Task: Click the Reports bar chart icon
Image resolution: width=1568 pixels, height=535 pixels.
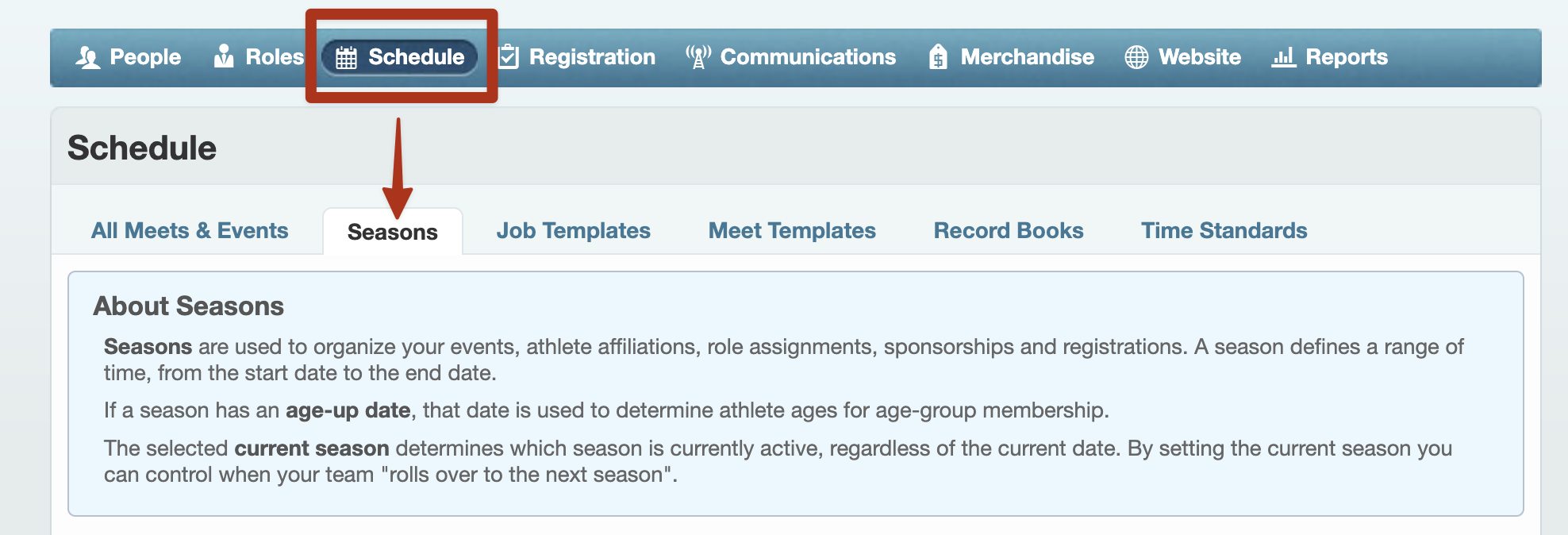Action: coord(1283,56)
